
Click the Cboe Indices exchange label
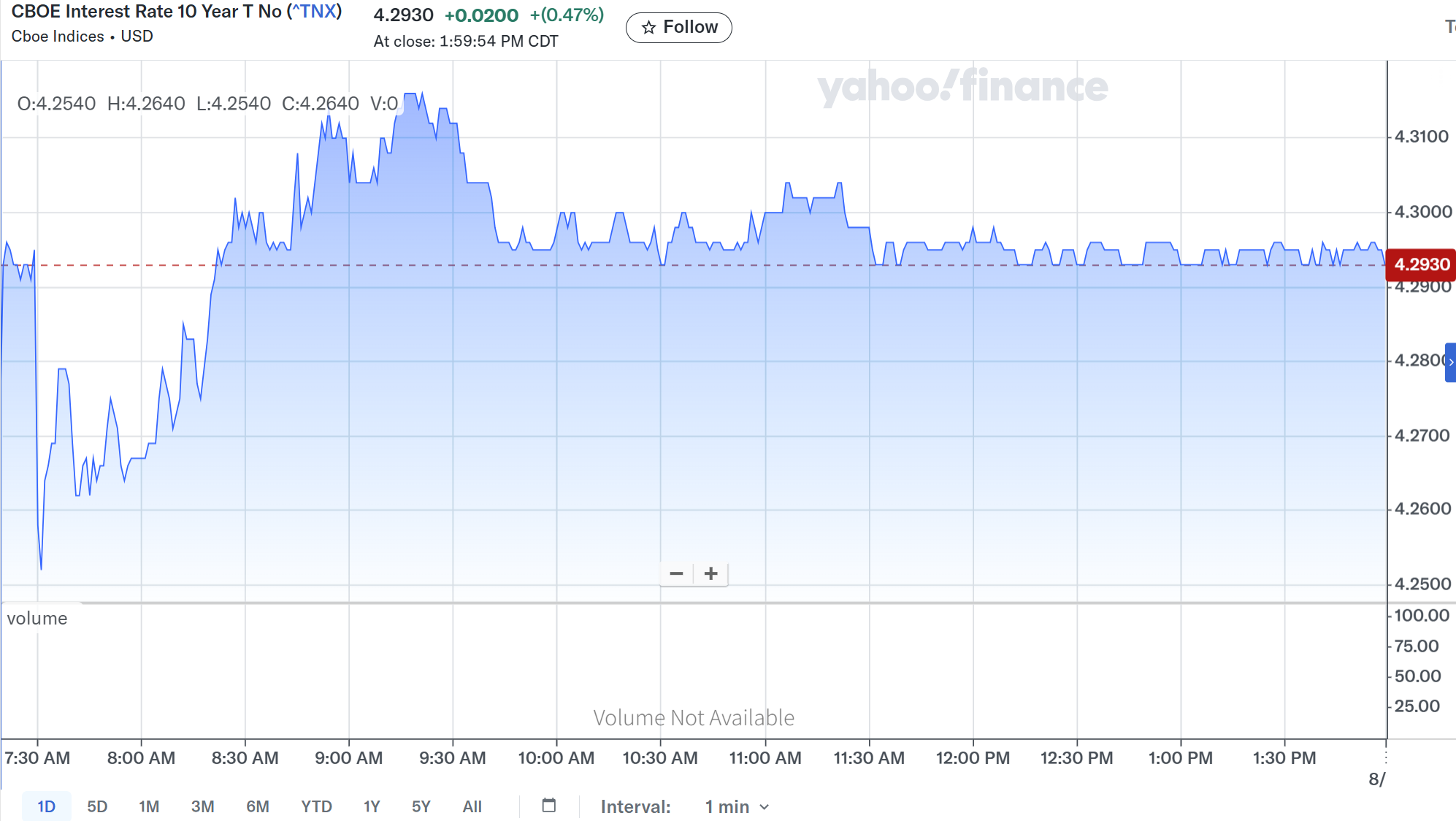click(x=58, y=37)
